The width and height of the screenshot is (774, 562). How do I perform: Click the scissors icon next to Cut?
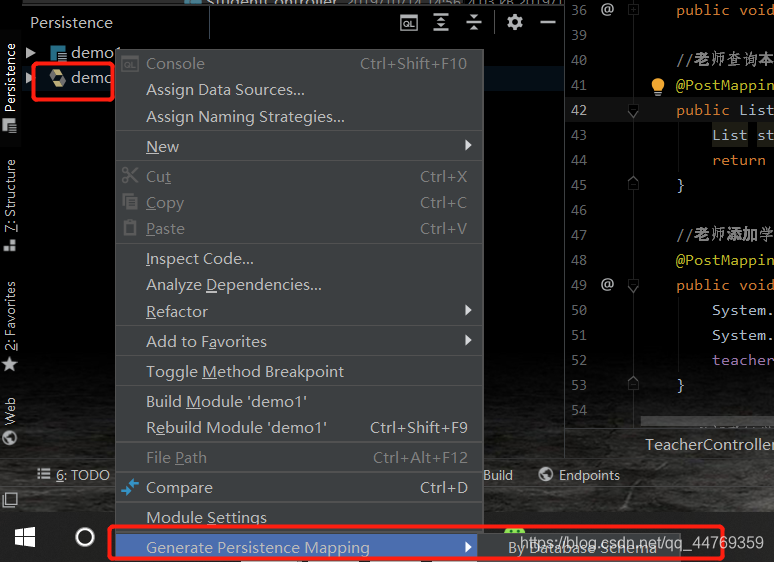pos(130,176)
